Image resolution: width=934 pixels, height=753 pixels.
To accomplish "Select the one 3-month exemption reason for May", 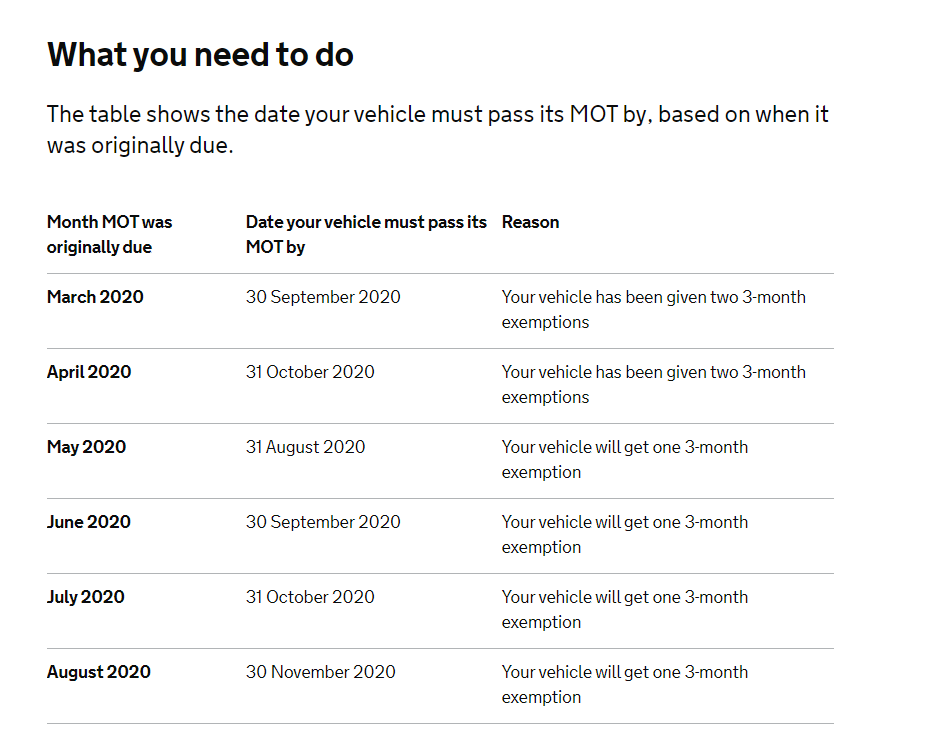I will tap(625, 459).
